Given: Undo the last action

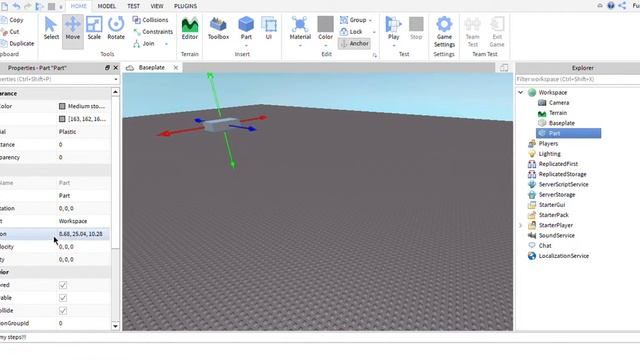Looking at the screenshot, I should [16, 6].
